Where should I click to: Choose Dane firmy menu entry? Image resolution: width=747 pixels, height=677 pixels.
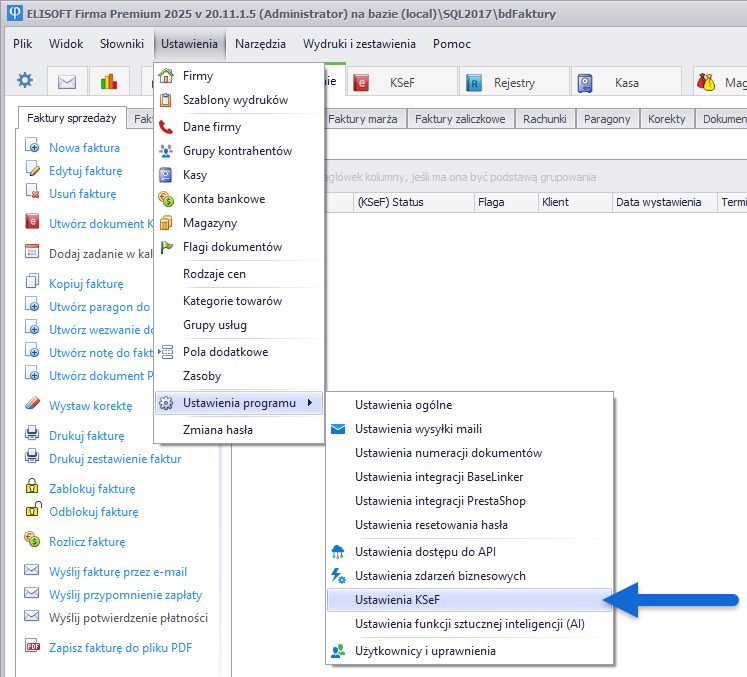click(x=211, y=127)
